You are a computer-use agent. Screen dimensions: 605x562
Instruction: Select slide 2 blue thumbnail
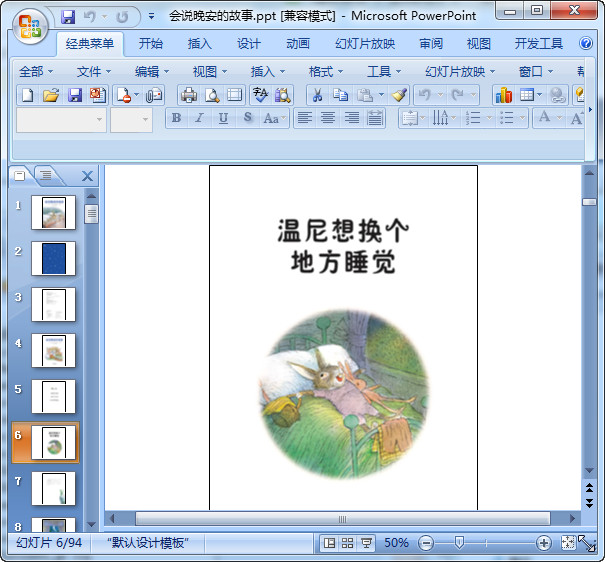(54, 258)
